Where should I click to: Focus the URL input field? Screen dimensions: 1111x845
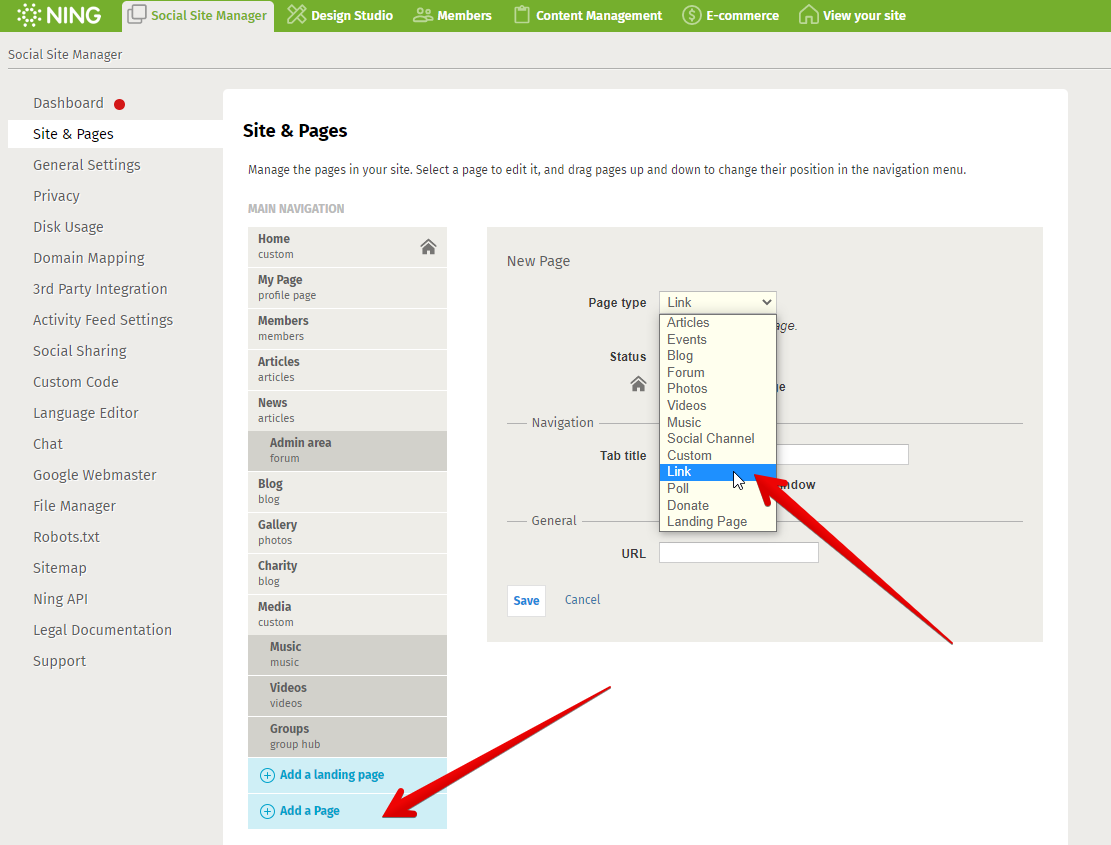pos(738,552)
